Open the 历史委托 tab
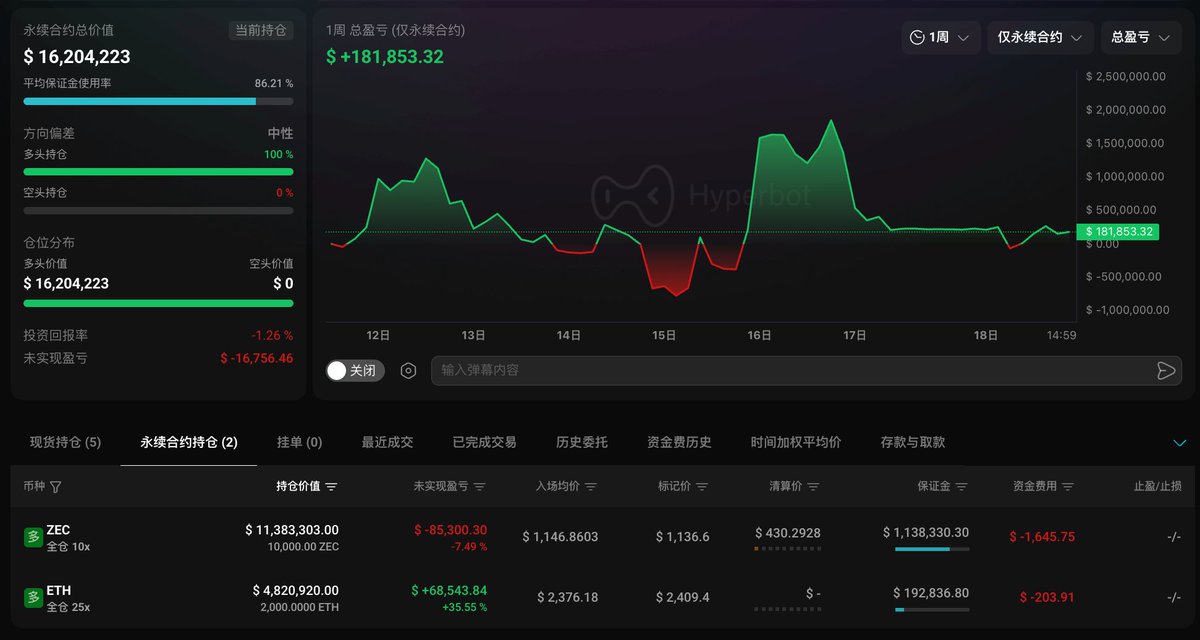Viewport: 1200px width, 640px height. (x=581, y=442)
